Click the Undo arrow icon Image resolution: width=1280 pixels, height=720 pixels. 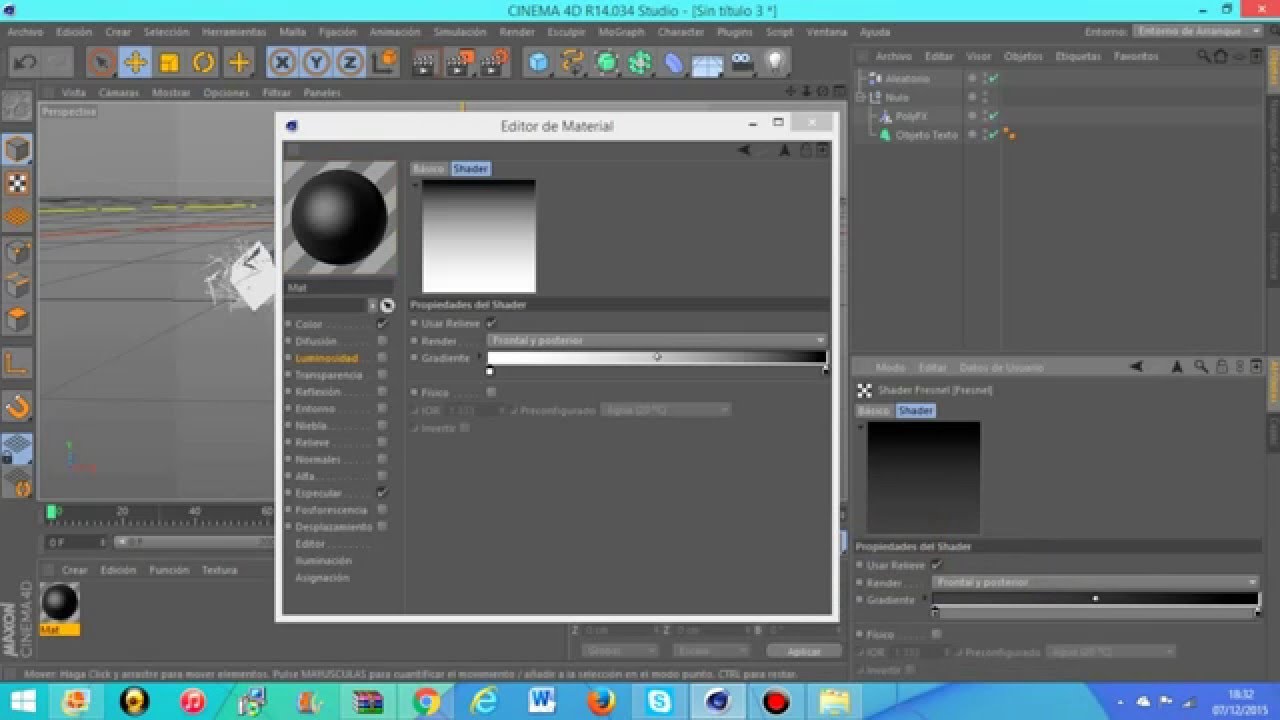25,63
